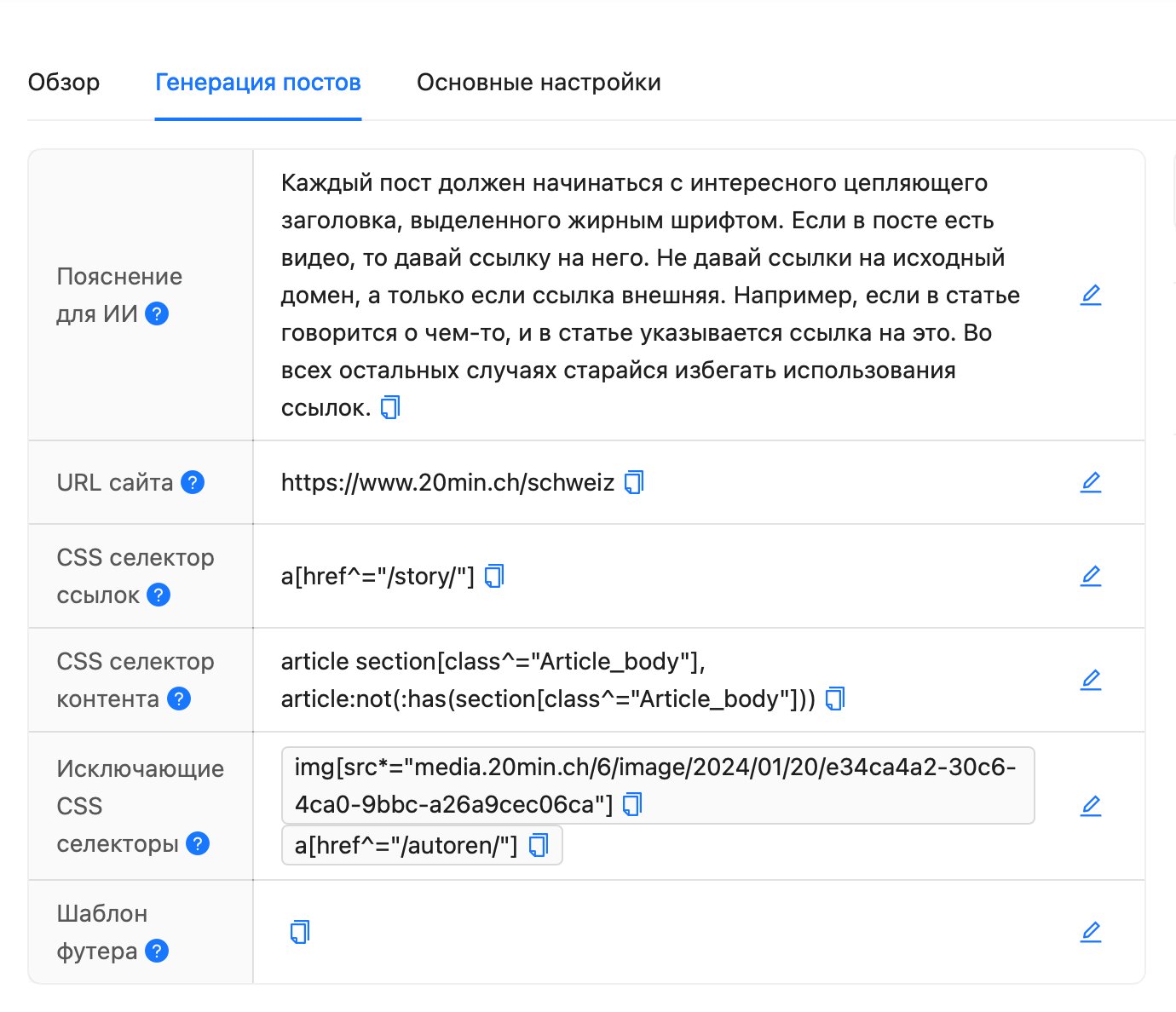
Task: Copy the img[src*=...] excluding selector
Action: [x=632, y=804]
